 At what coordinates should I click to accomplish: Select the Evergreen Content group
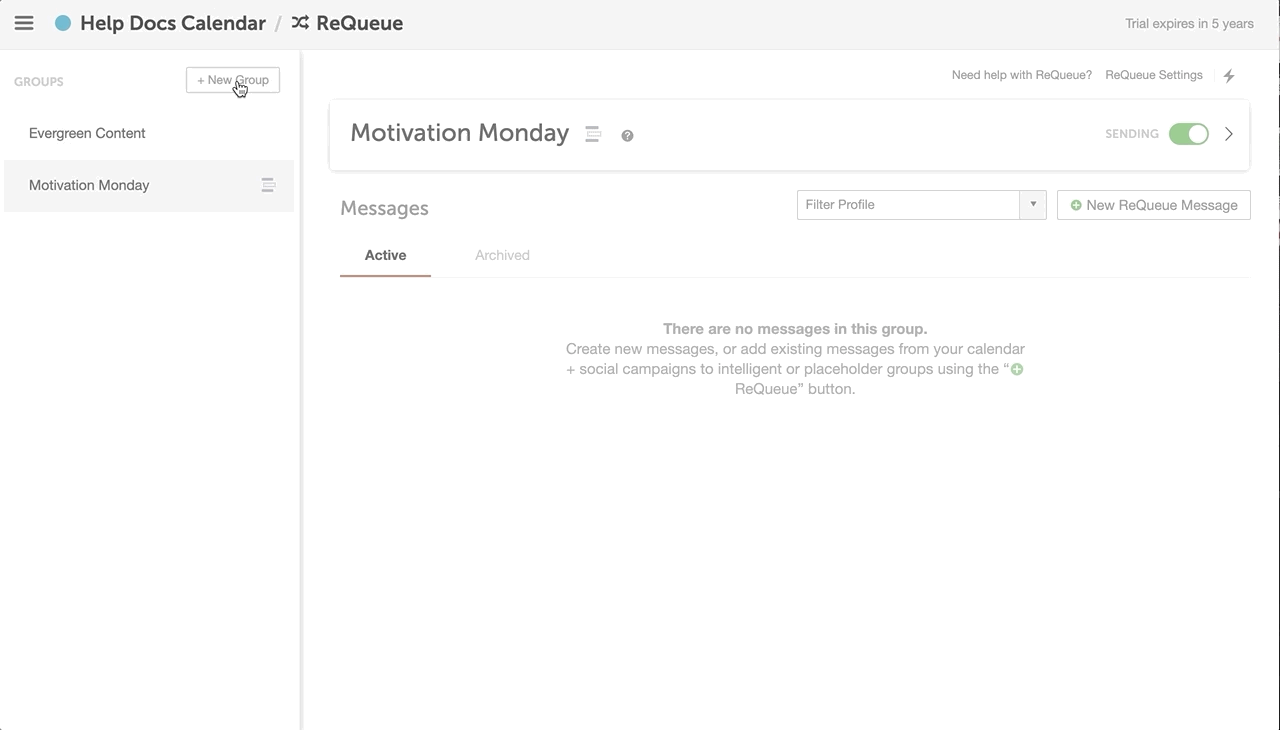(x=149, y=133)
